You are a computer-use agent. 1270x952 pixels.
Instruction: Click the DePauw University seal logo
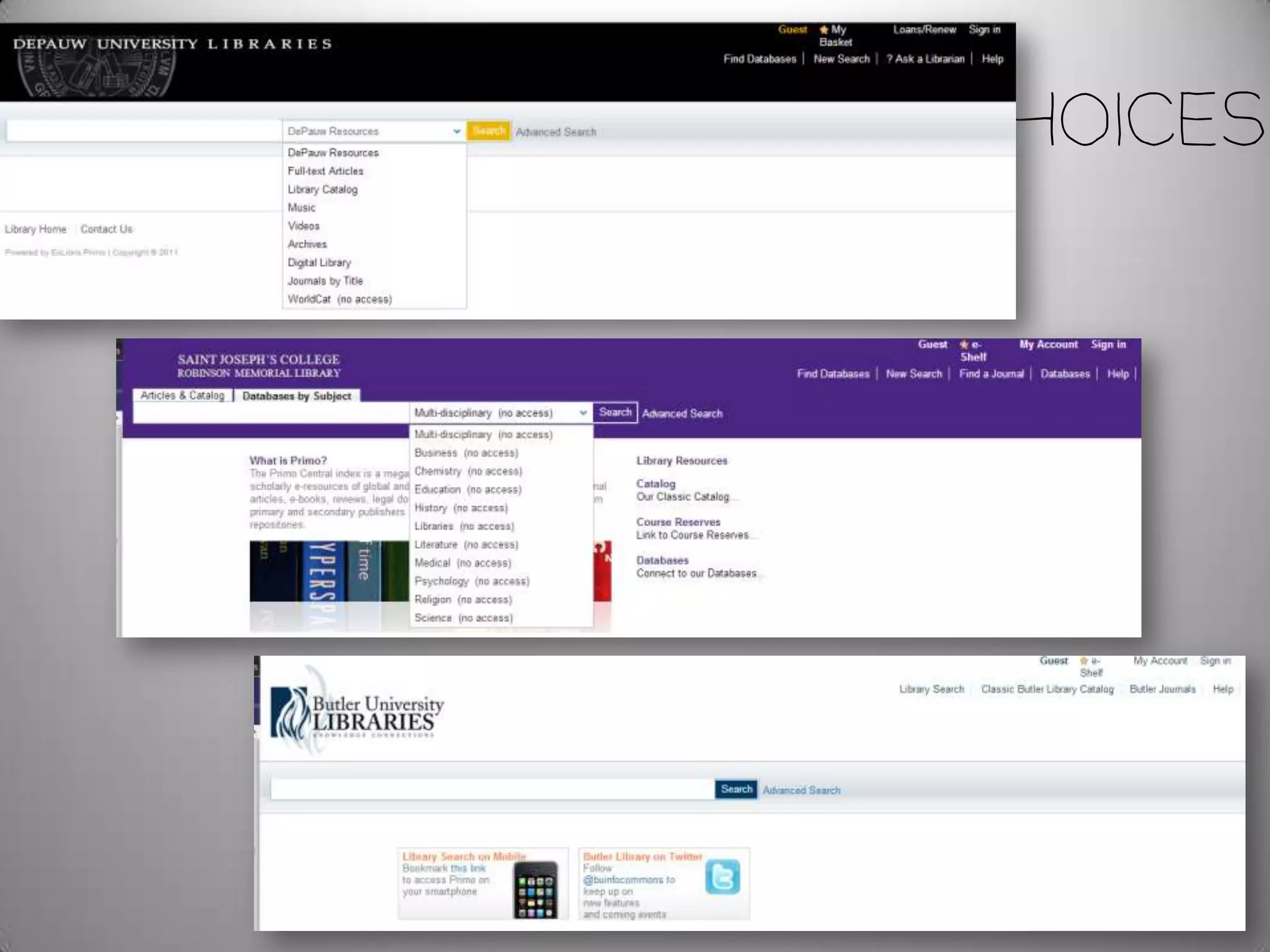96,71
